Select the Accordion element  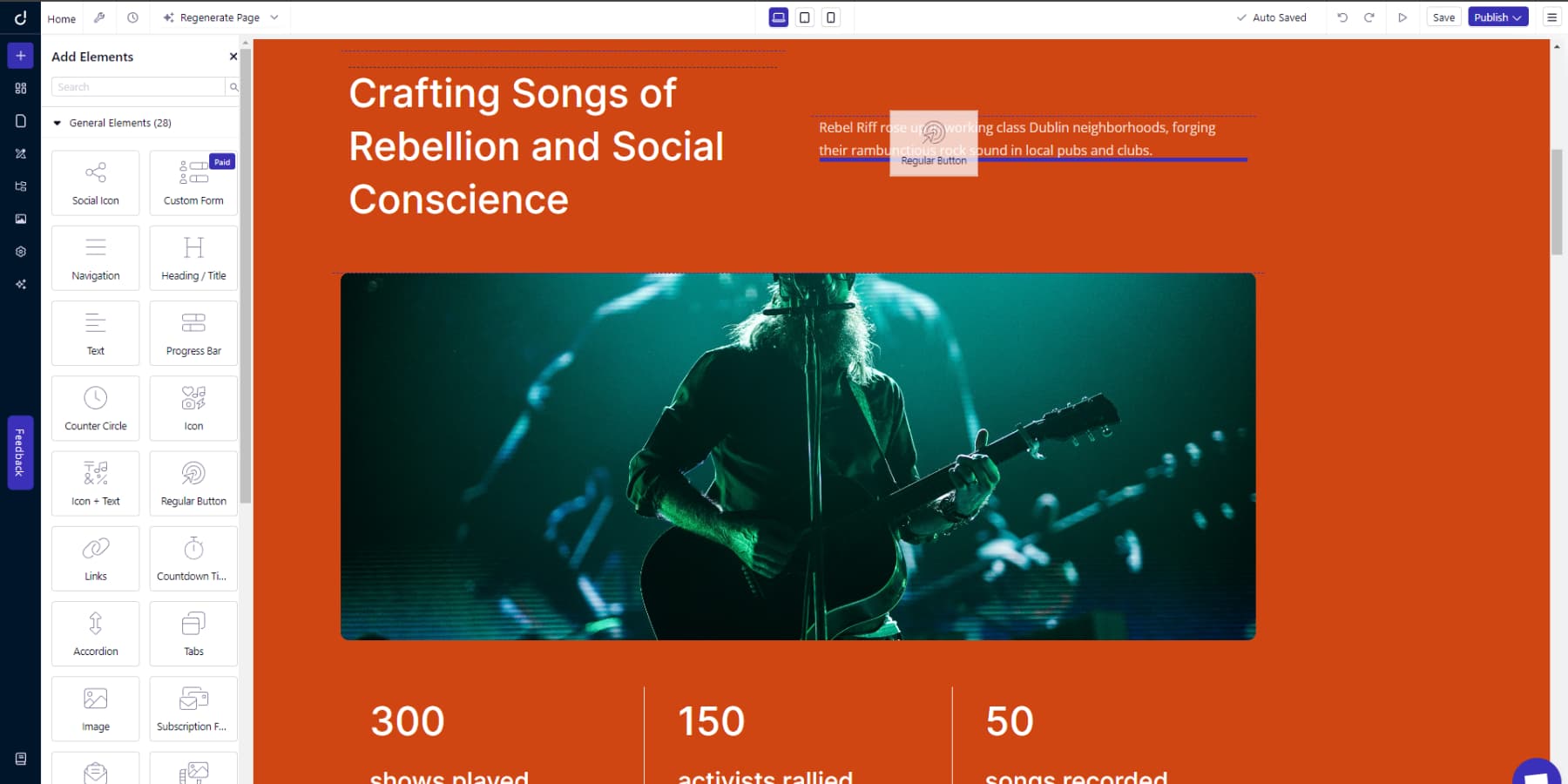(95, 633)
